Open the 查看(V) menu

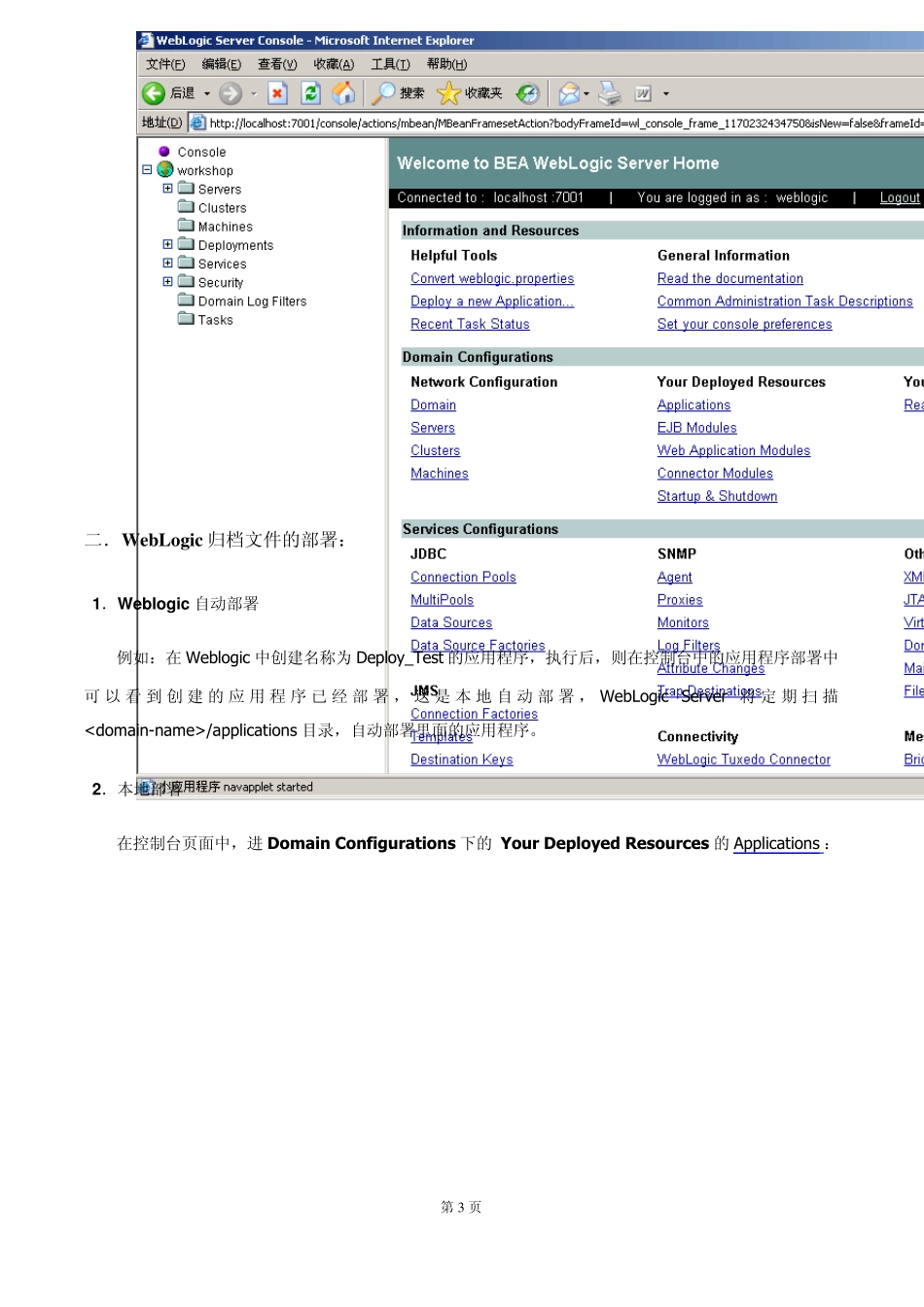tap(277, 64)
